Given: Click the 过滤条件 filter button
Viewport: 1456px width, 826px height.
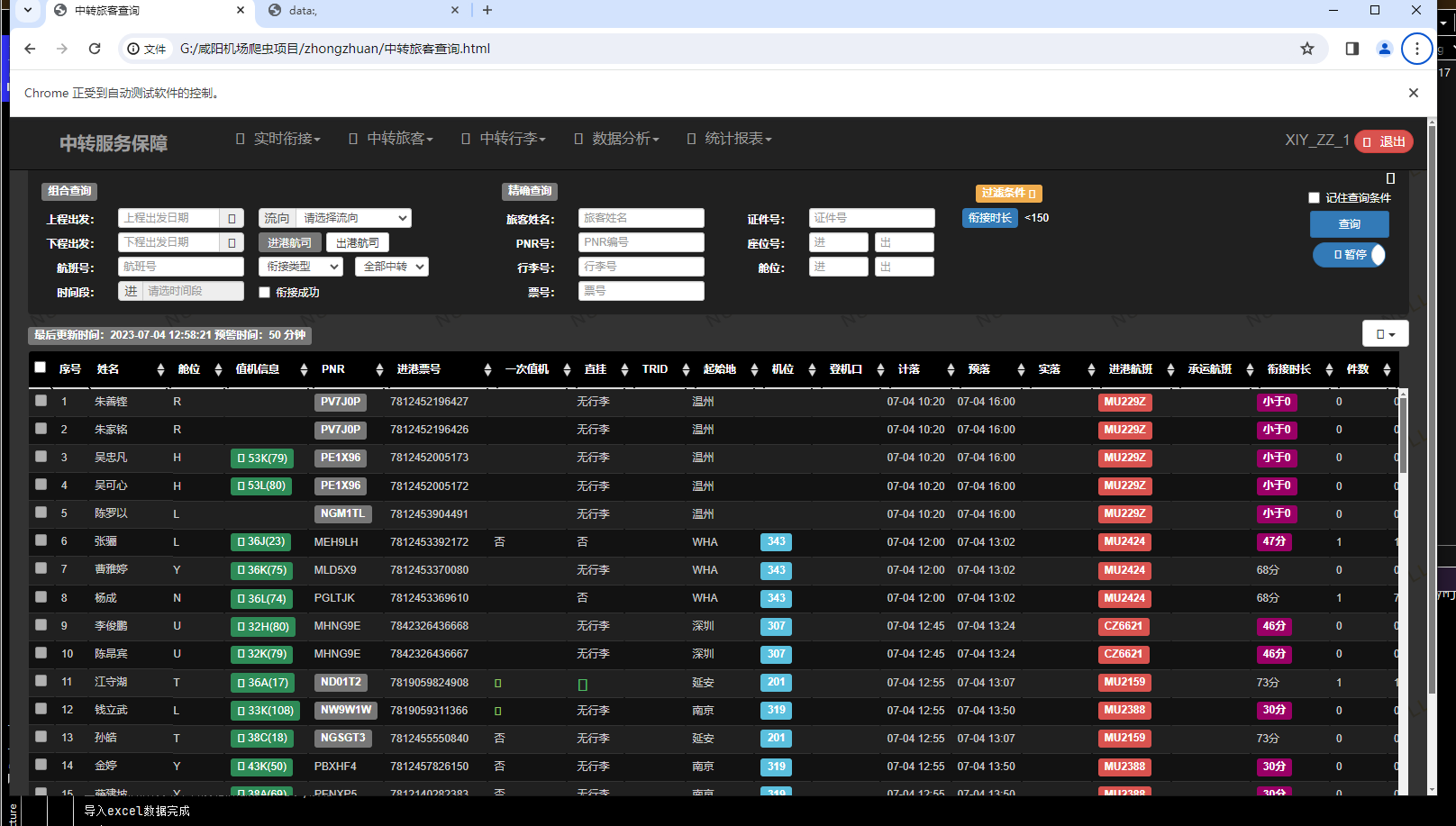Looking at the screenshot, I should (x=1008, y=193).
